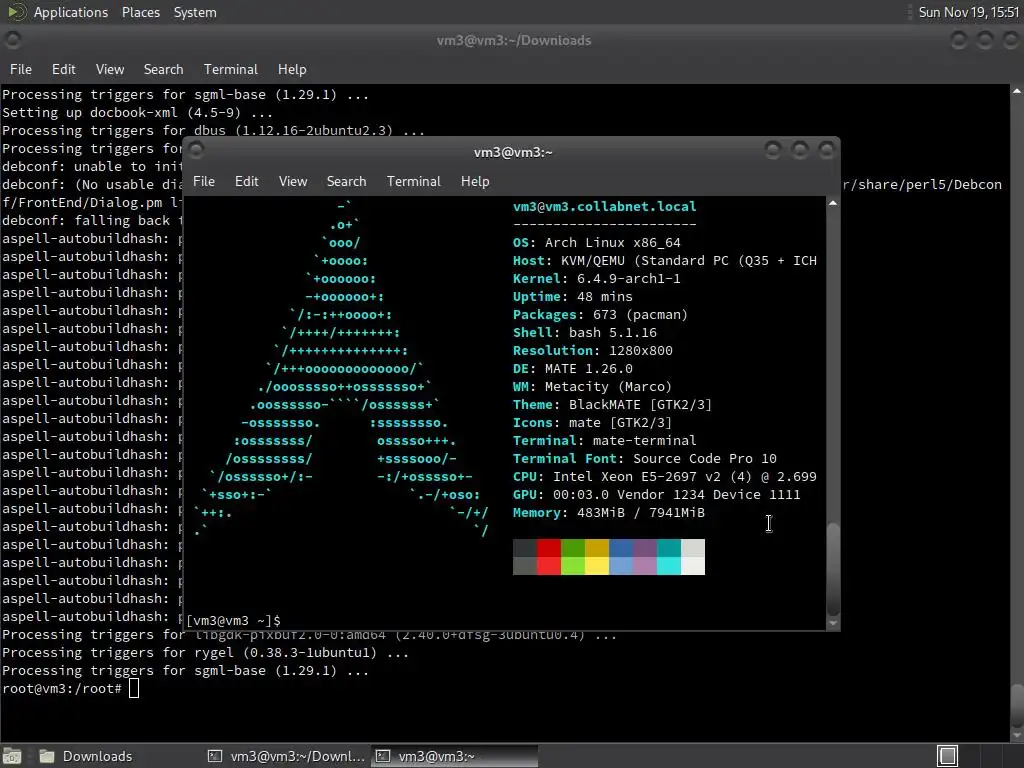The width and height of the screenshot is (1024, 768).
Task: Click the clock showing Sun Nov 19, 15:51
Action: [x=968, y=12]
